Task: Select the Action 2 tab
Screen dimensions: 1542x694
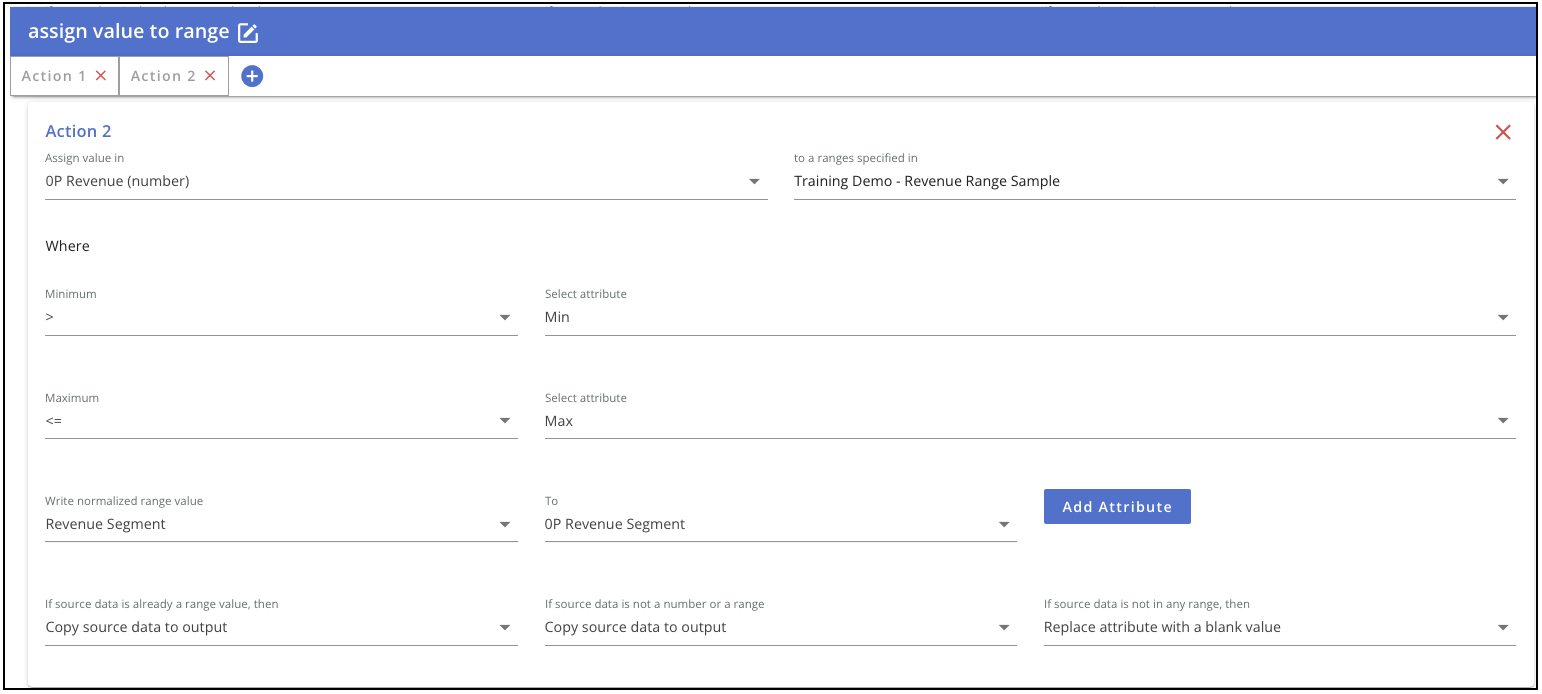Action: pyautogui.click(x=163, y=76)
